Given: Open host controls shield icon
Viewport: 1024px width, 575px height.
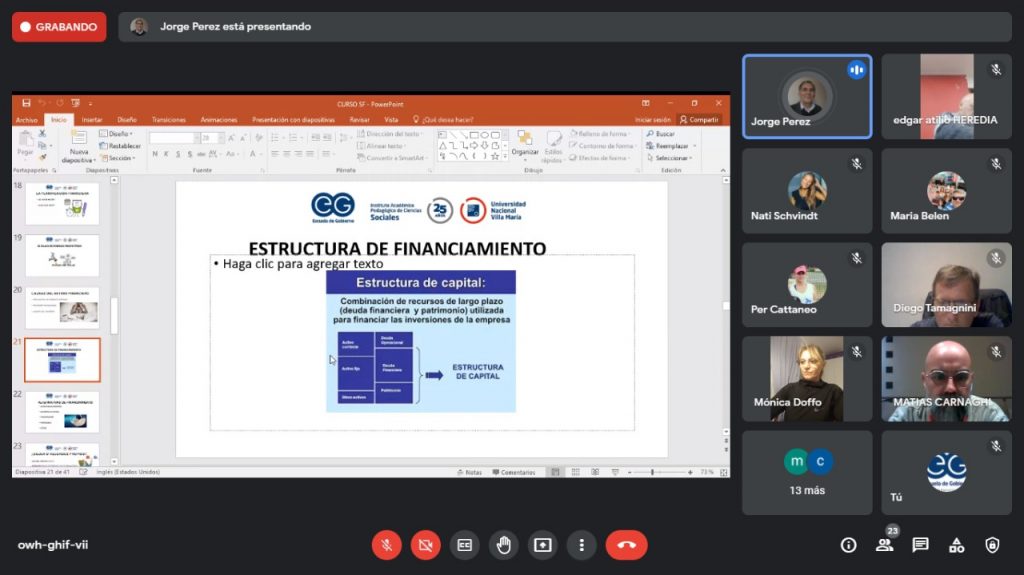Looking at the screenshot, I should (992, 545).
